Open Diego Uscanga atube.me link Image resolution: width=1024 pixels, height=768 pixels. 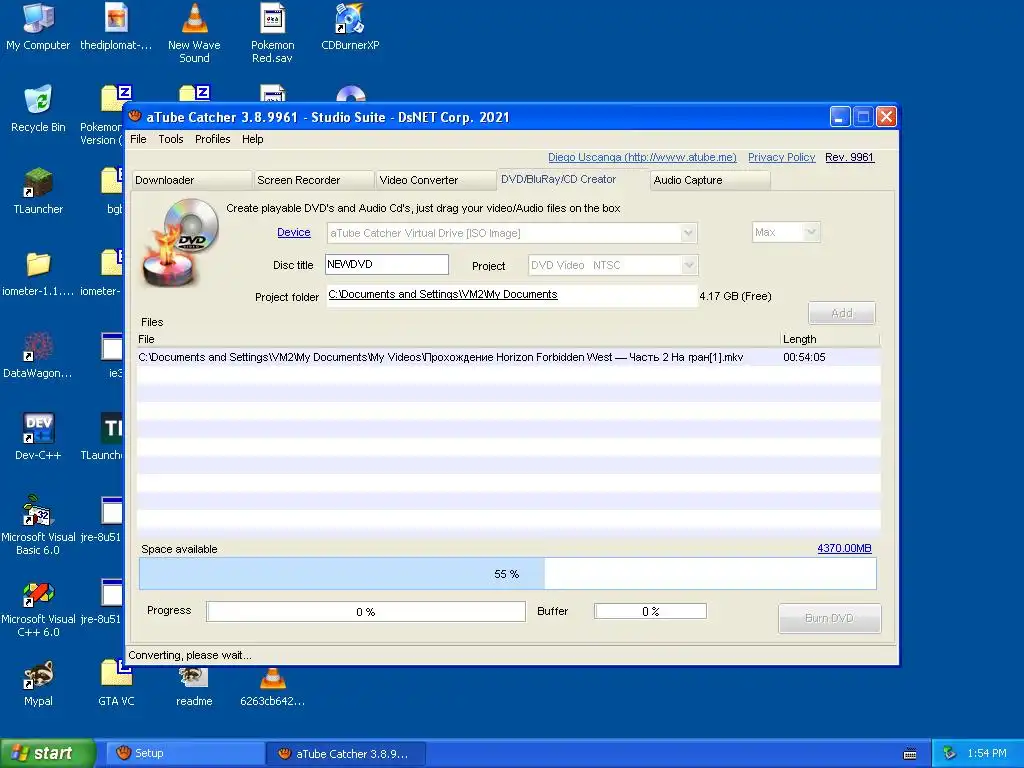(642, 157)
